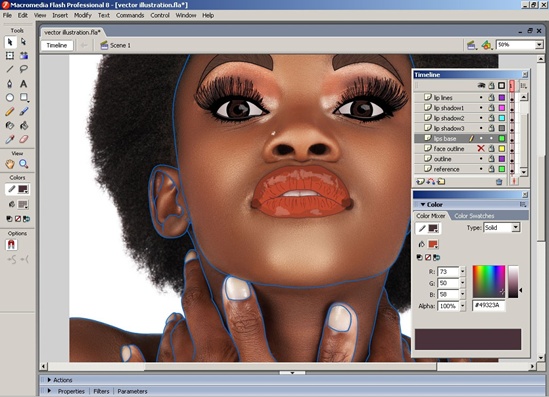This screenshot has height=397, width=549.
Task: Open the Alpha value slider arrow
Action: (x=463, y=306)
